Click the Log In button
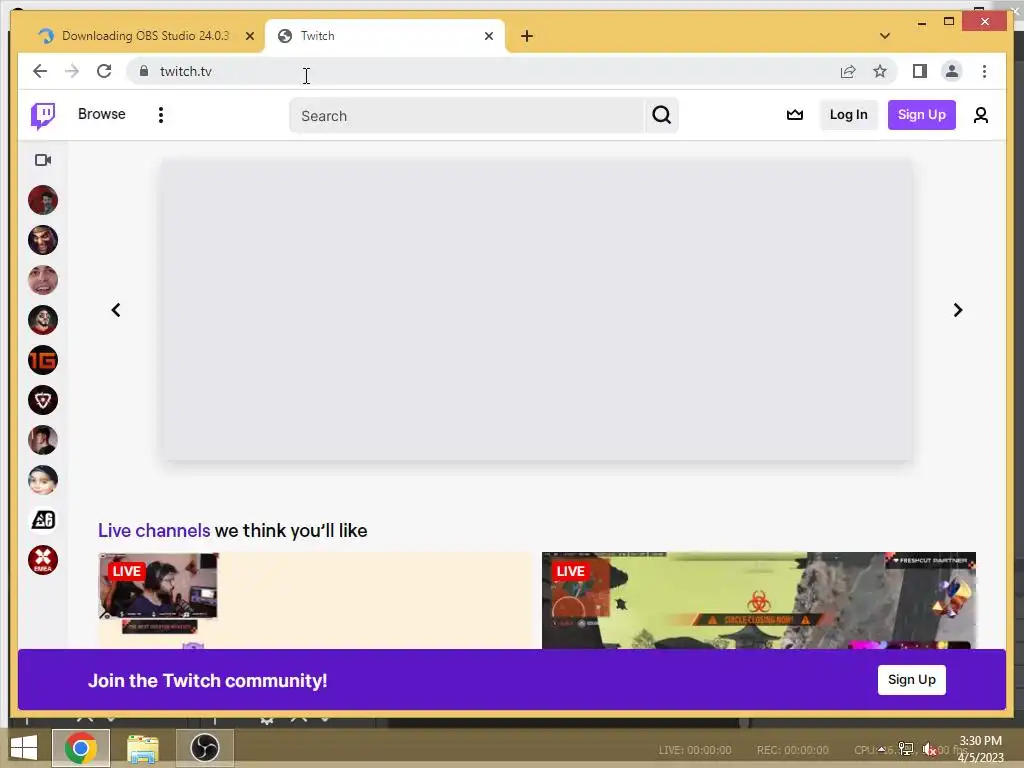 point(848,115)
